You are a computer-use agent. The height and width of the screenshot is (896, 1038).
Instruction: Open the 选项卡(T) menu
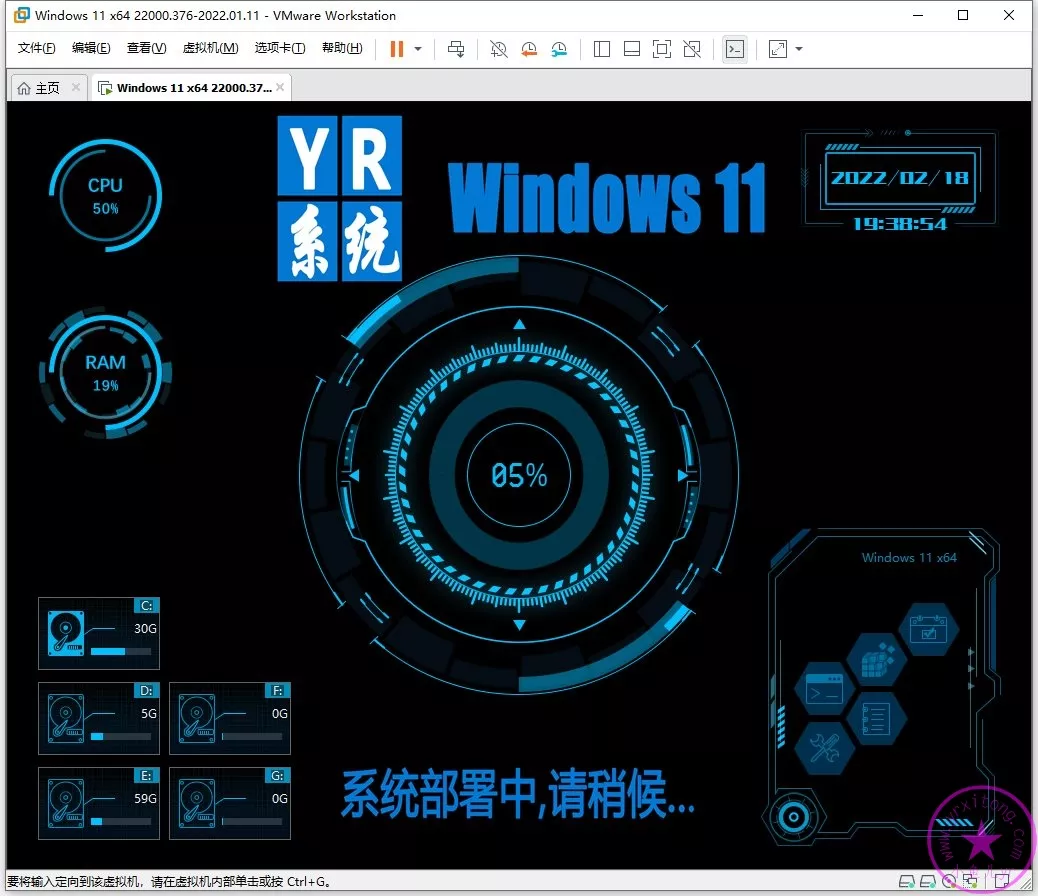click(280, 49)
